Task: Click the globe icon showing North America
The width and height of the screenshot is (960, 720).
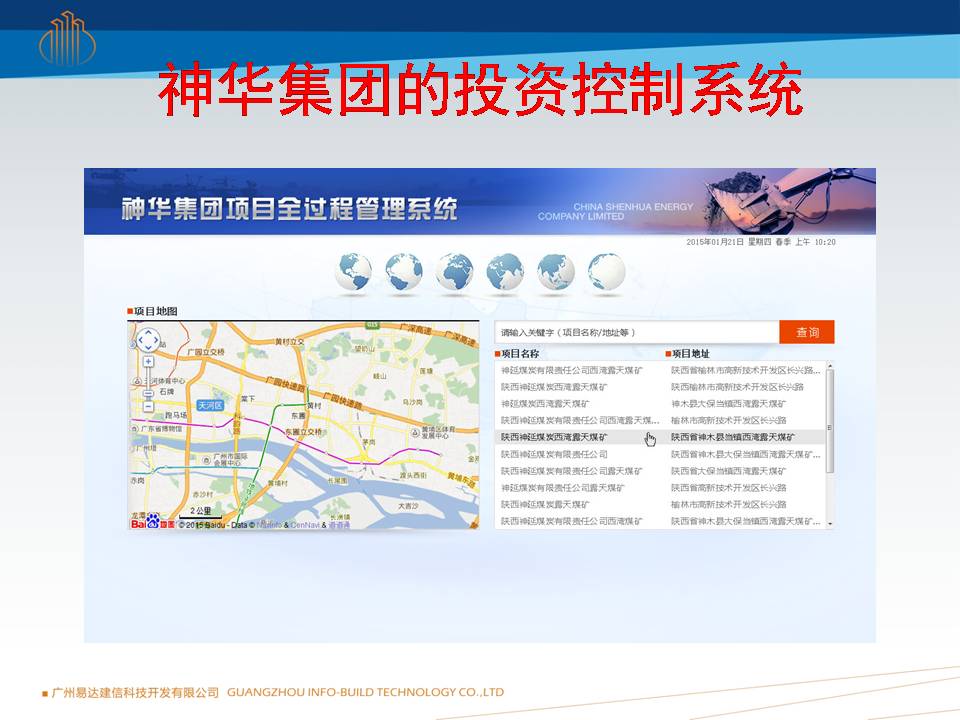Action: pyautogui.click(x=353, y=271)
